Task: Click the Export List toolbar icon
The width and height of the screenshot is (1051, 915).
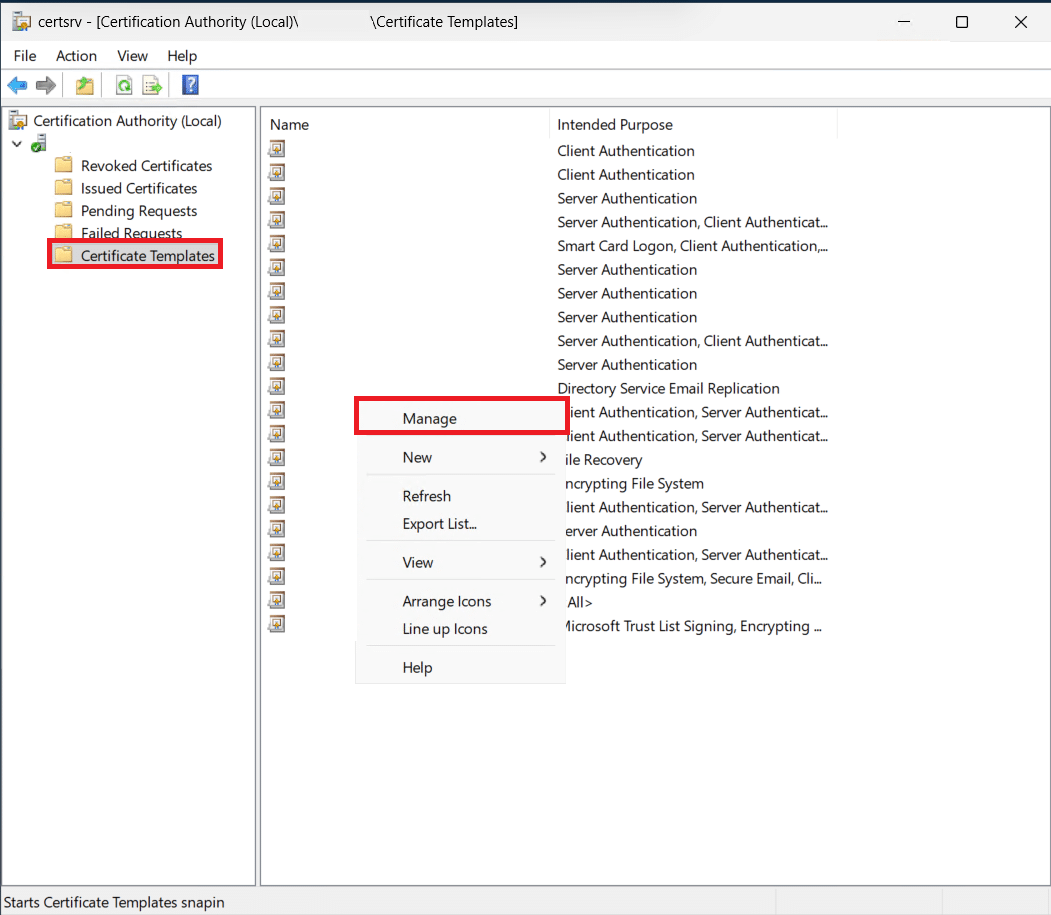Action: (152, 86)
